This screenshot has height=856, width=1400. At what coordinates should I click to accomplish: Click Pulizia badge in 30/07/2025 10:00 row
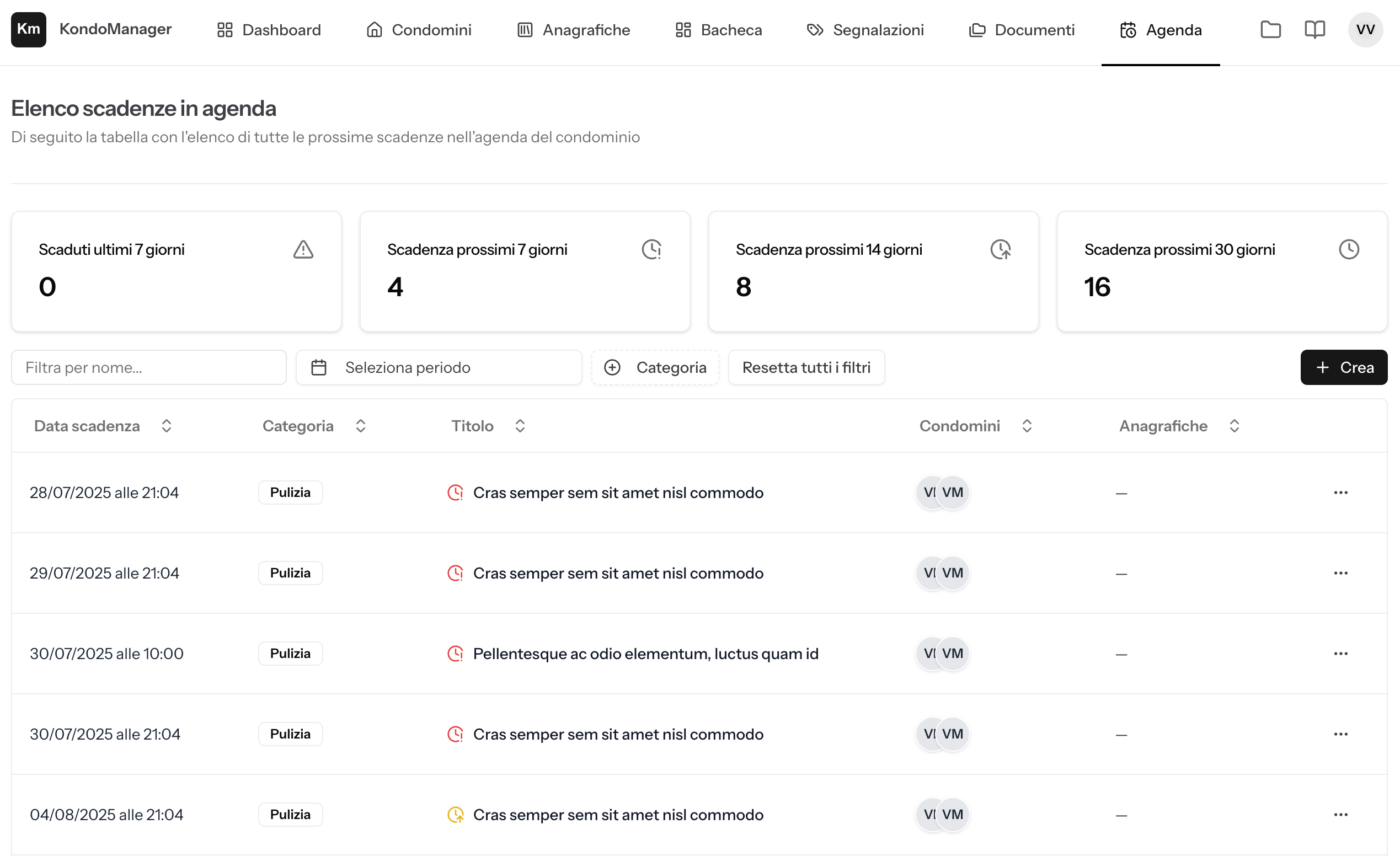(x=290, y=654)
